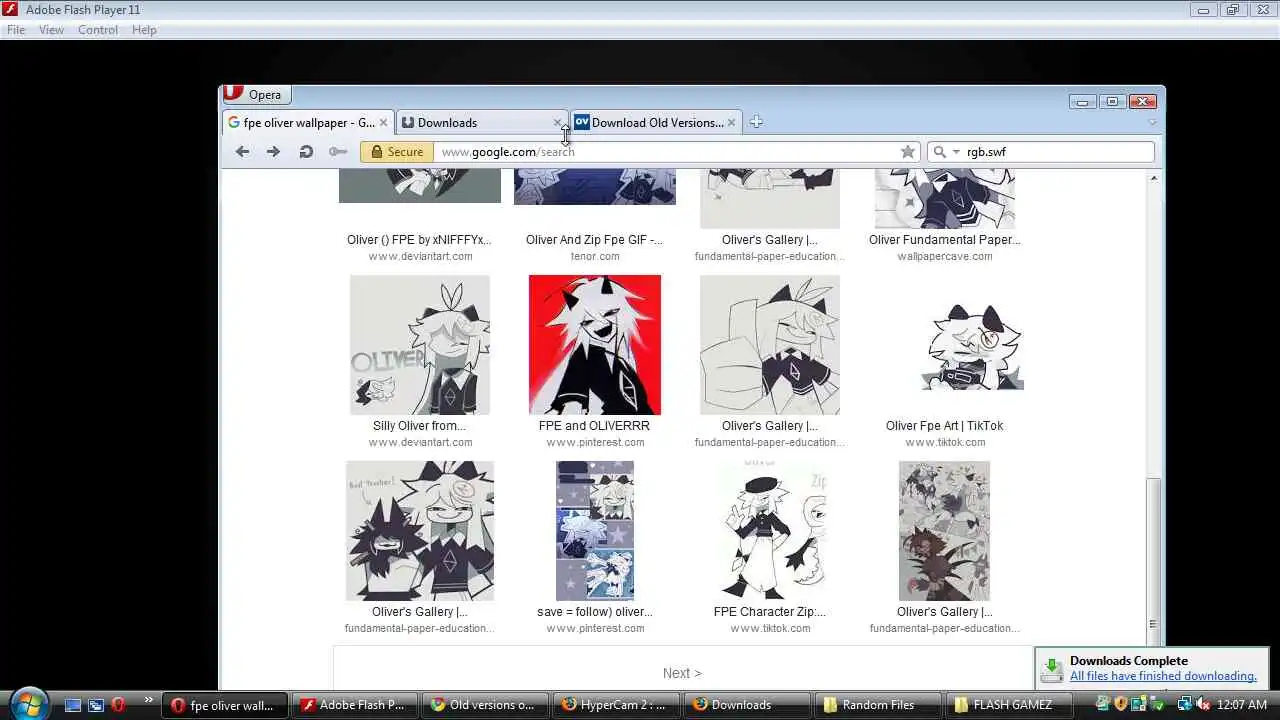Switch to Old versions o... Chrome taskbar button
The image size is (1280, 720).
click(x=486, y=705)
